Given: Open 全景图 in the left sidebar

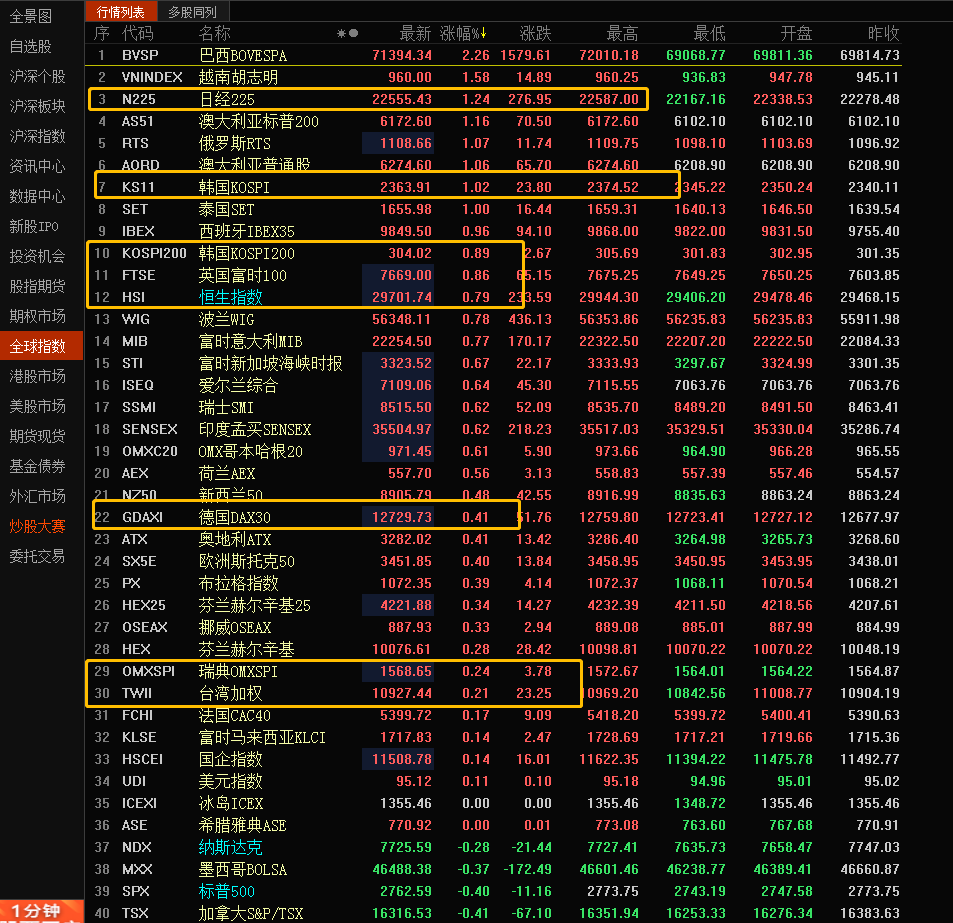Looking at the screenshot, I should (30, 17).
